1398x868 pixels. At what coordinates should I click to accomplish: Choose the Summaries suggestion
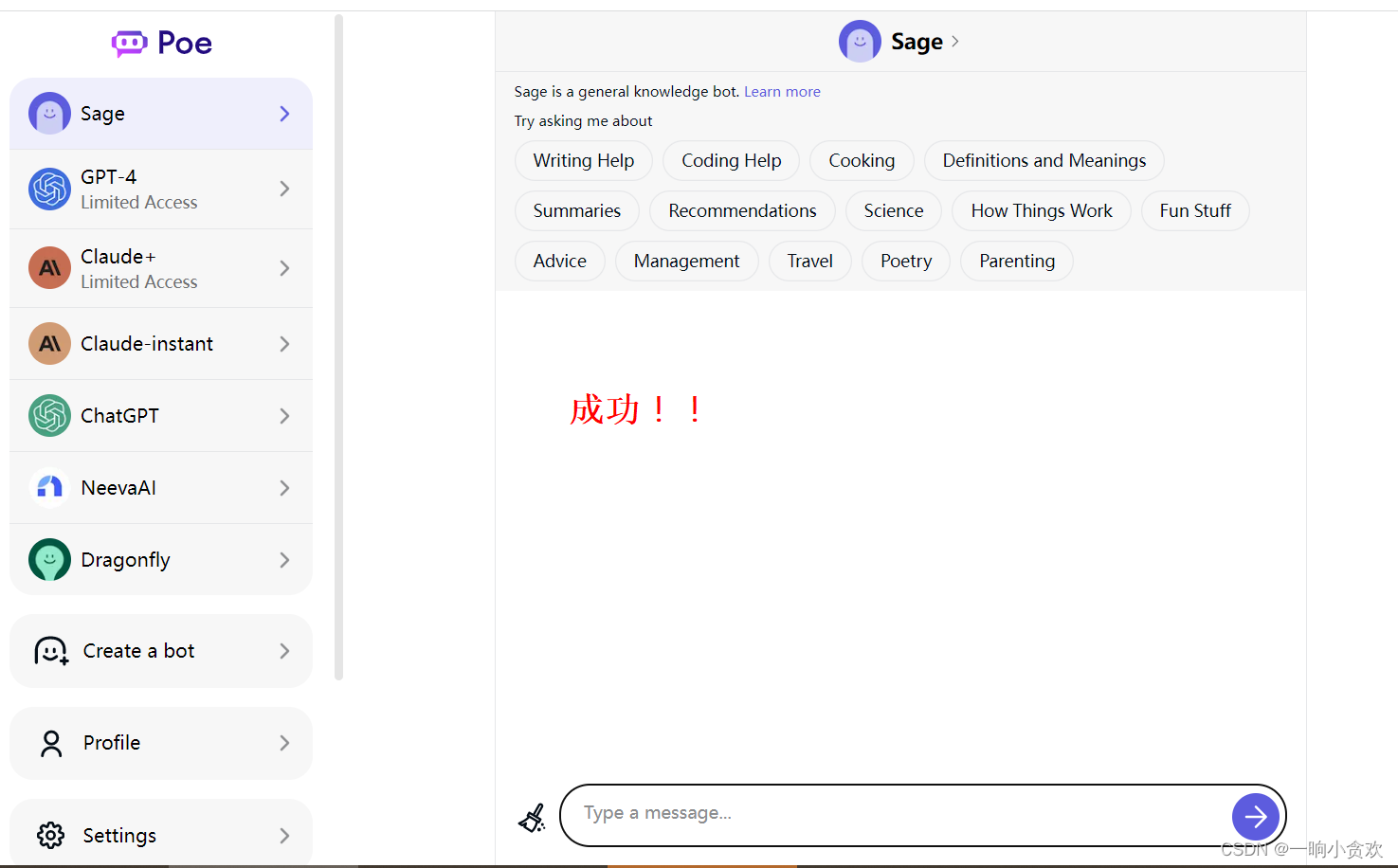click(x=577, y=211)
